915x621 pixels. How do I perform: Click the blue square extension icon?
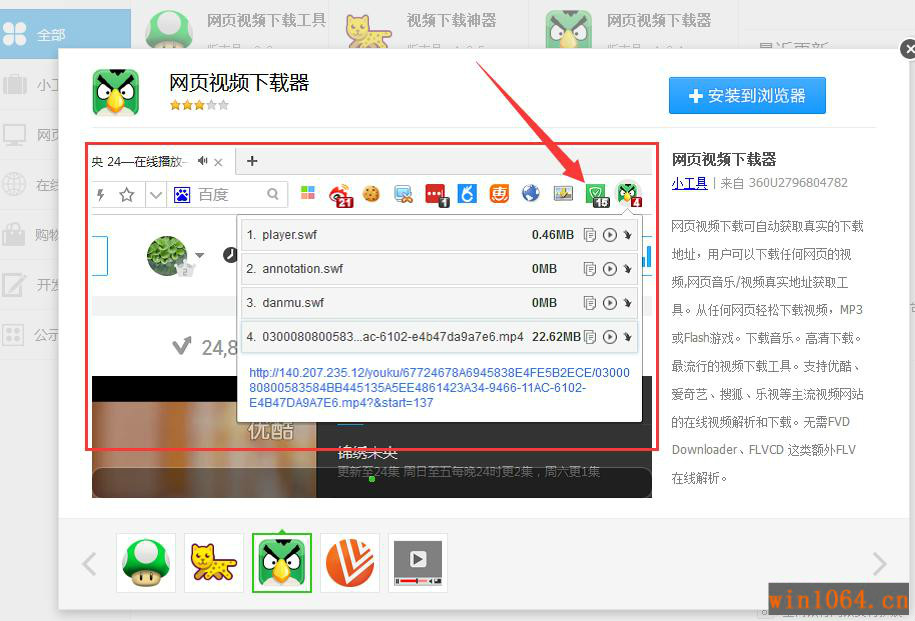467,193
